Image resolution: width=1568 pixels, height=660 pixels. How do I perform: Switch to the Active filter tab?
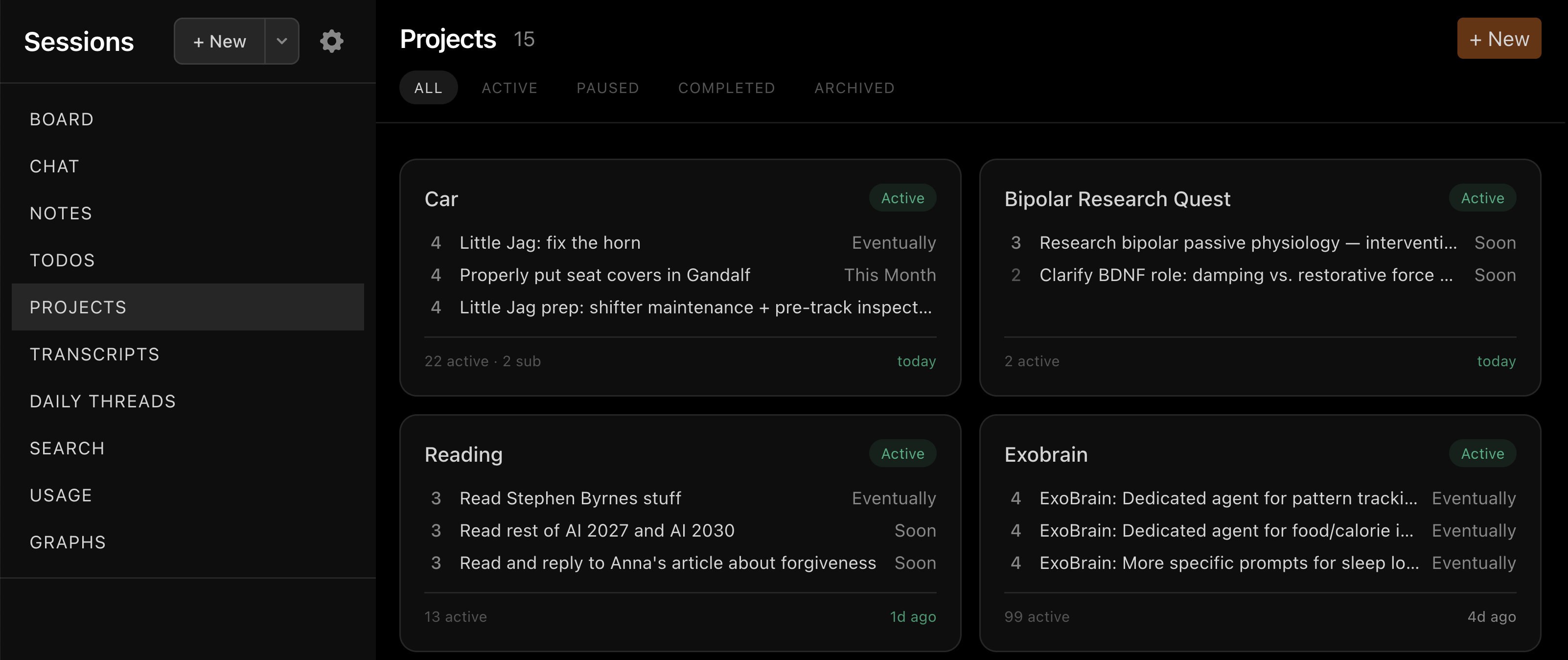point(509,88)
